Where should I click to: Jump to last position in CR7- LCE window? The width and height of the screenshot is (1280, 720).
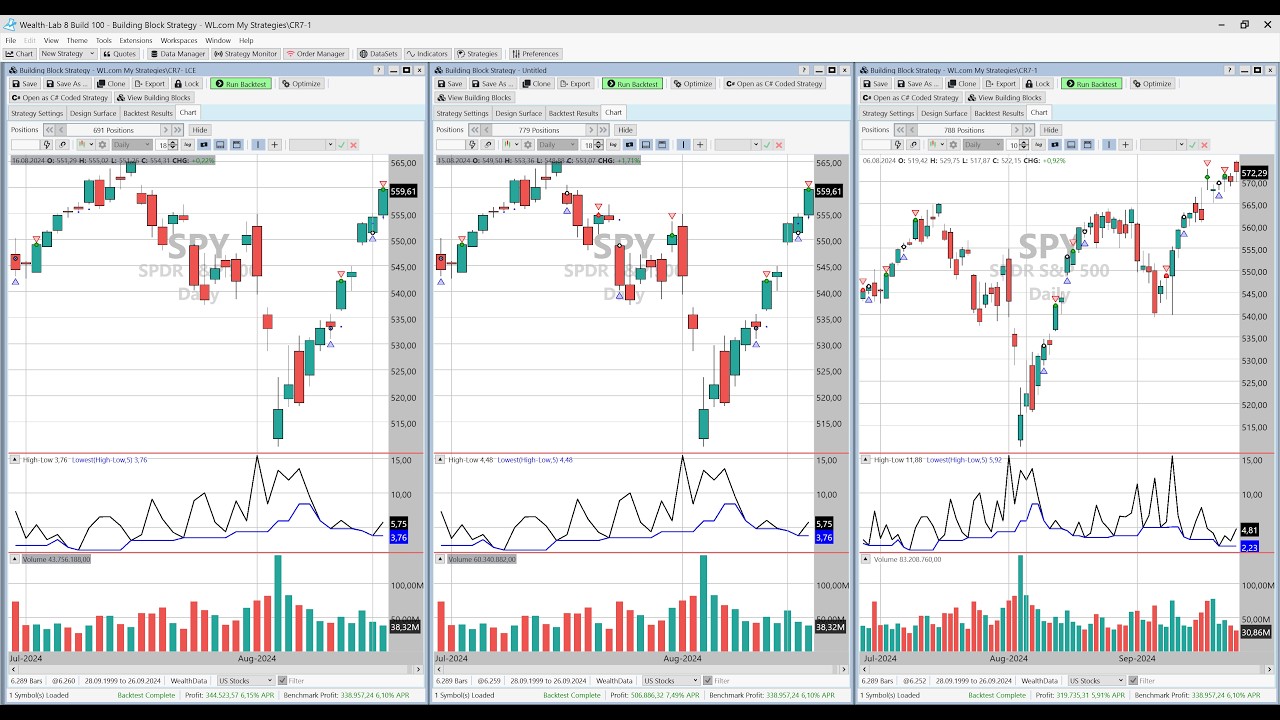[177, 130]
